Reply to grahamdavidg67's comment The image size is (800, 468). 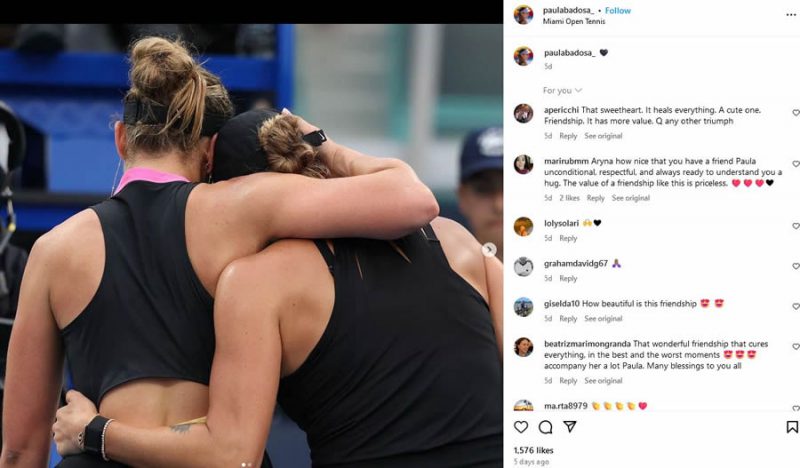pos(568,278)
